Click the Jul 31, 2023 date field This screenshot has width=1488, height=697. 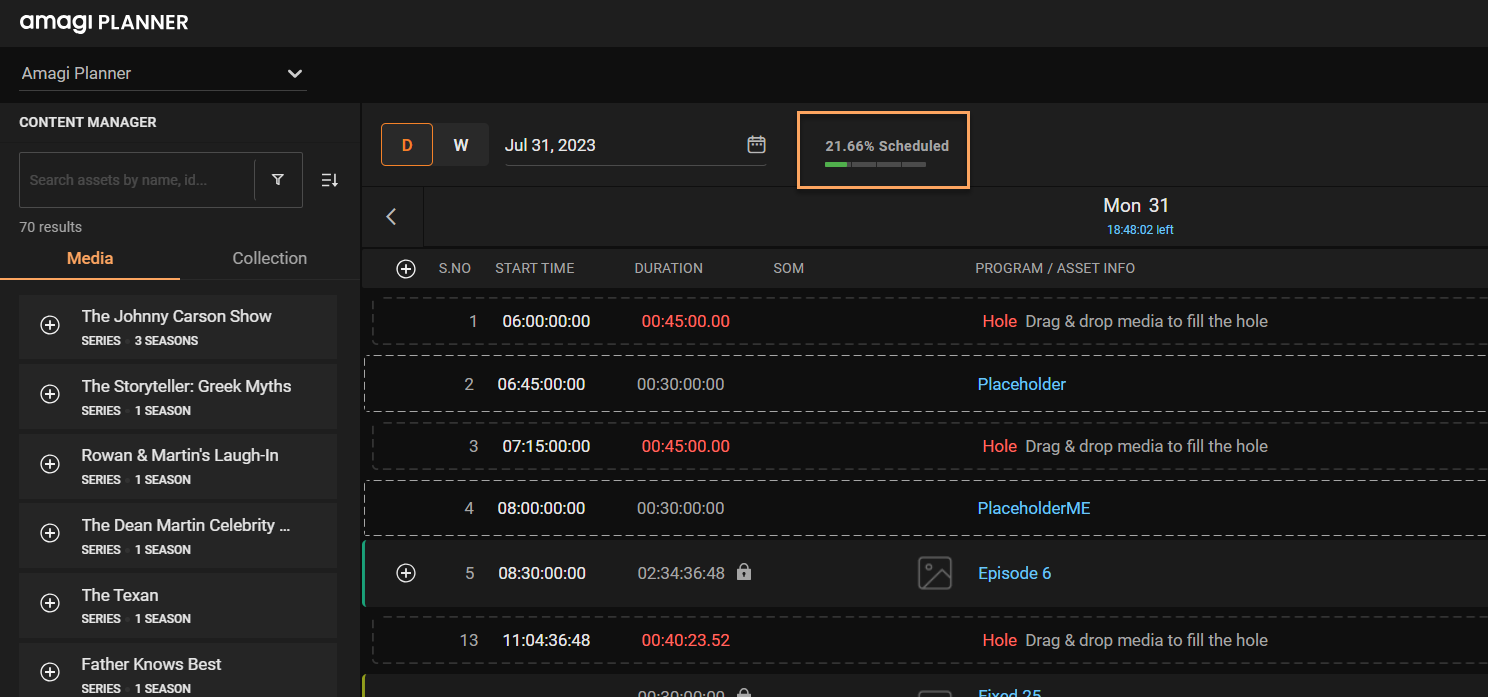point(636,145)
